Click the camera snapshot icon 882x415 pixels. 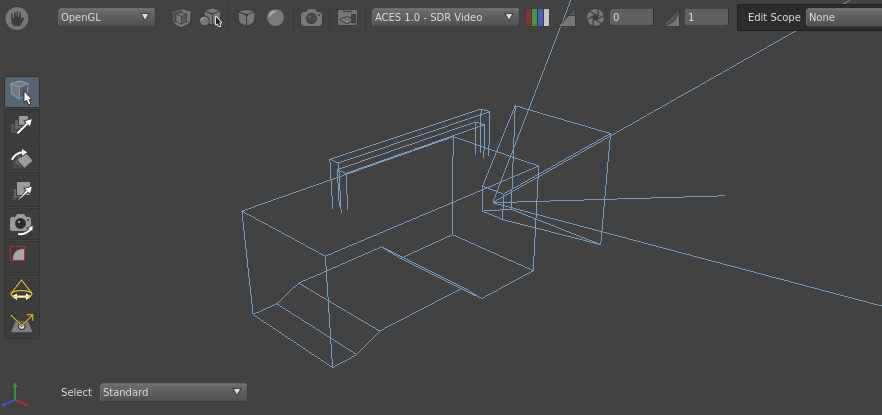tap(312, 17)
